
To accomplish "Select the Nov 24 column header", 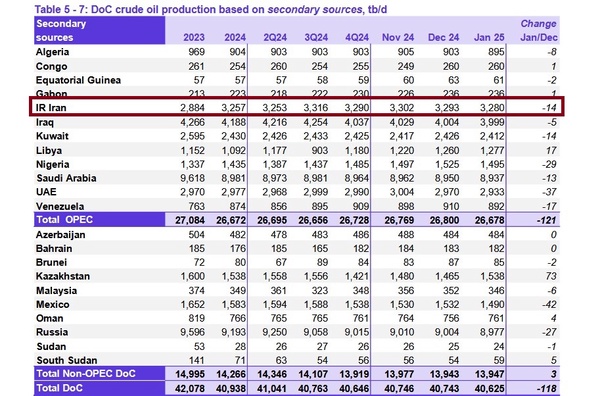I will pos(398,37).
